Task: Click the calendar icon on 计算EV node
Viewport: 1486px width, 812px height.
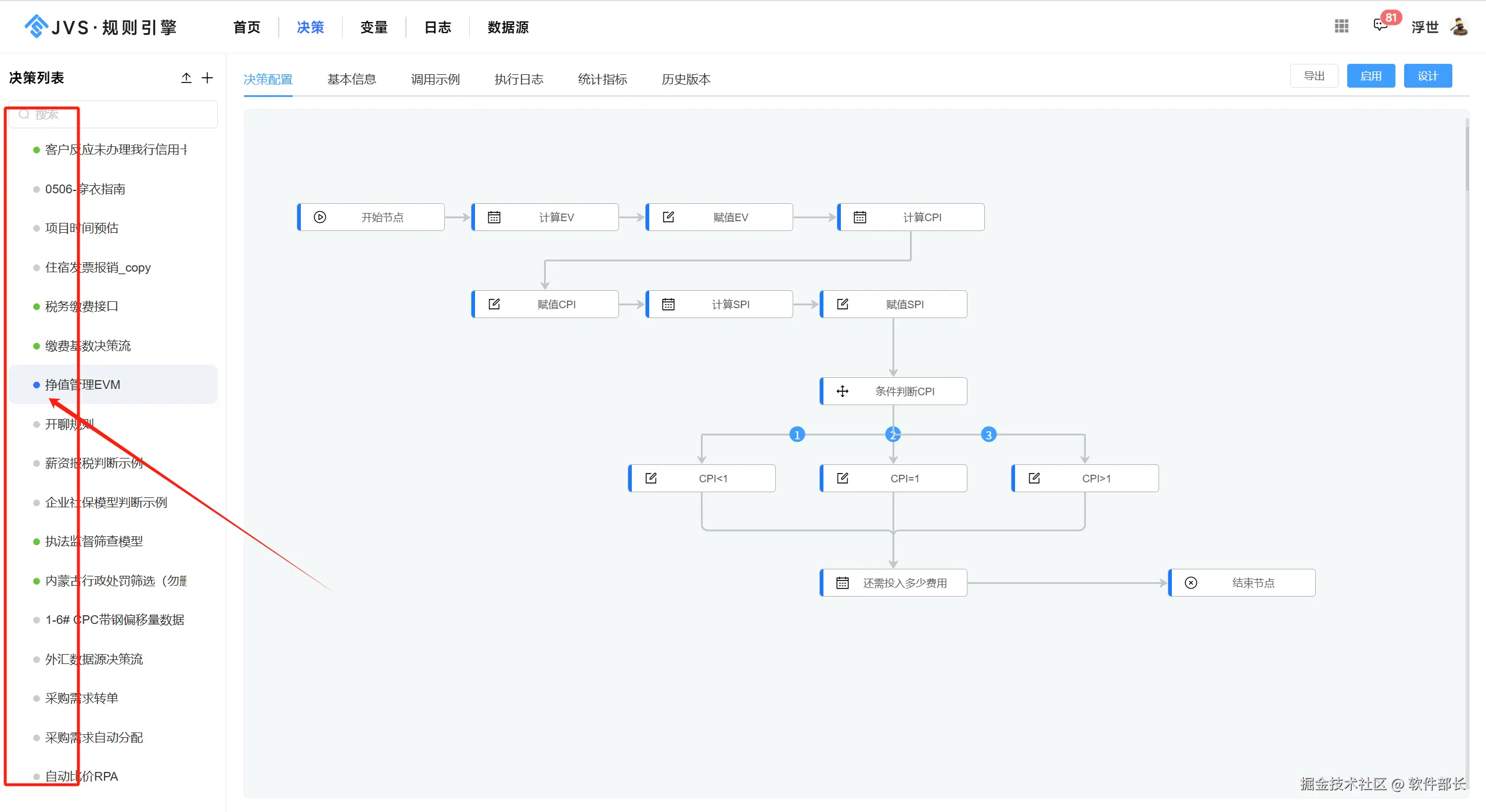Action: [x=494, y=217]
